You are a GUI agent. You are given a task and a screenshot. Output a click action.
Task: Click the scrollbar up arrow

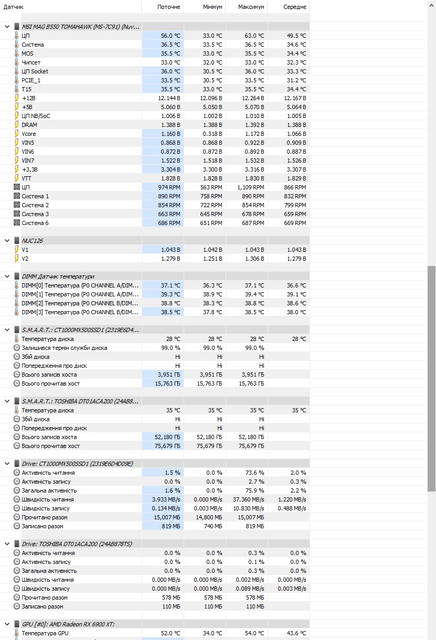(x=432, y=6)
